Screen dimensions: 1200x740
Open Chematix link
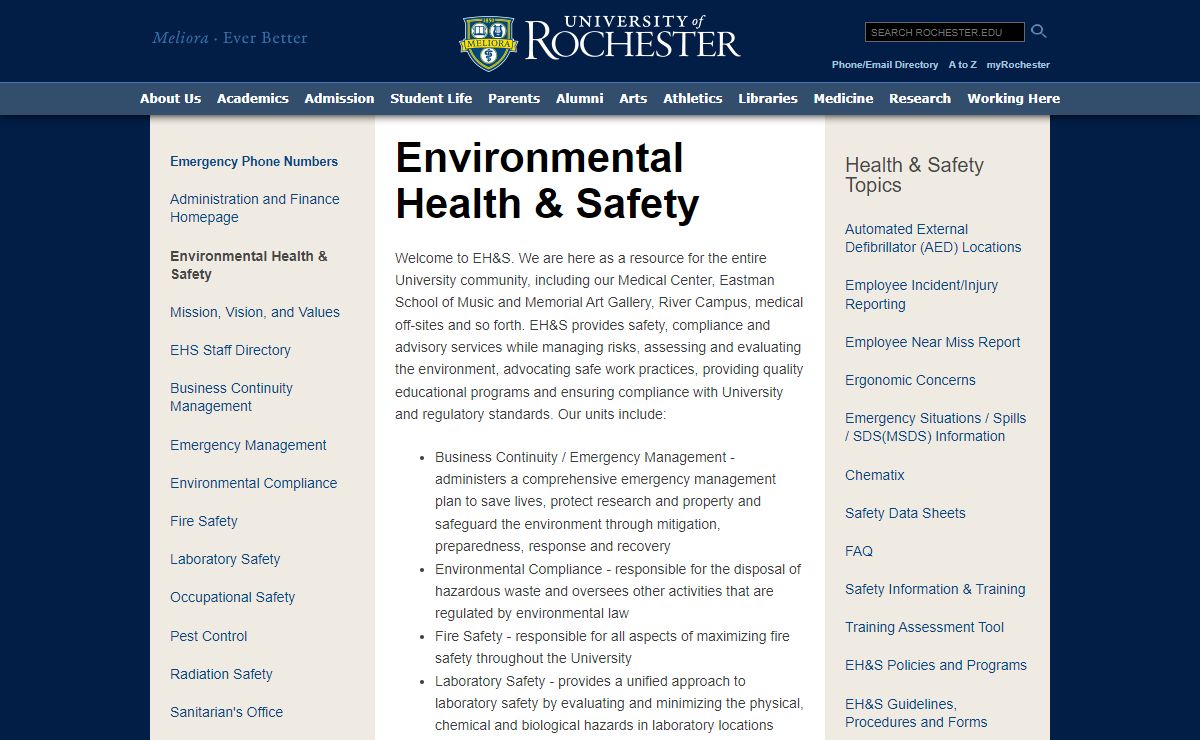click(x=874, y=475)
